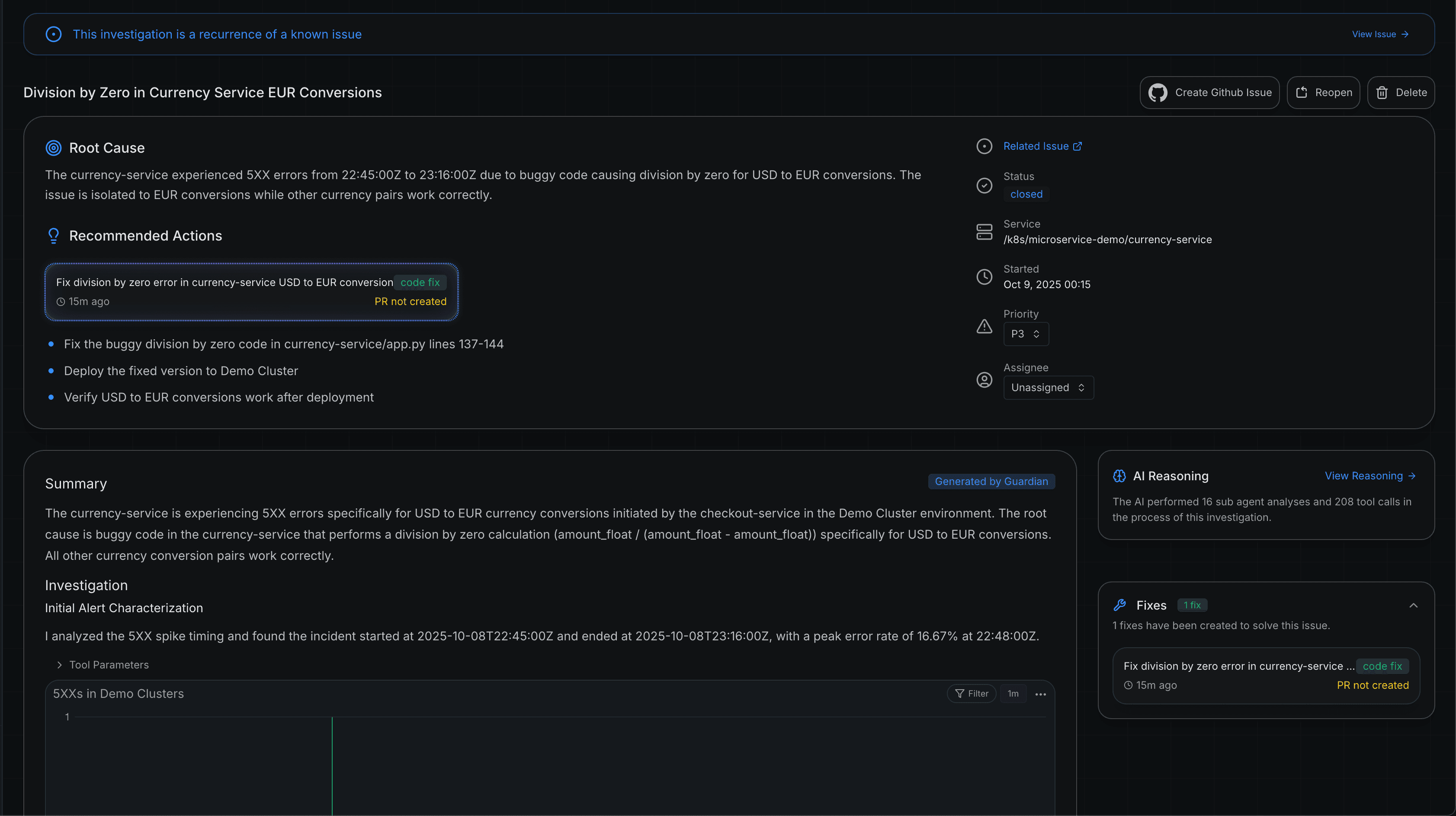Click the 1m interval button on chart
This screenshot has height=816, width=1456.
(1013, 694)
